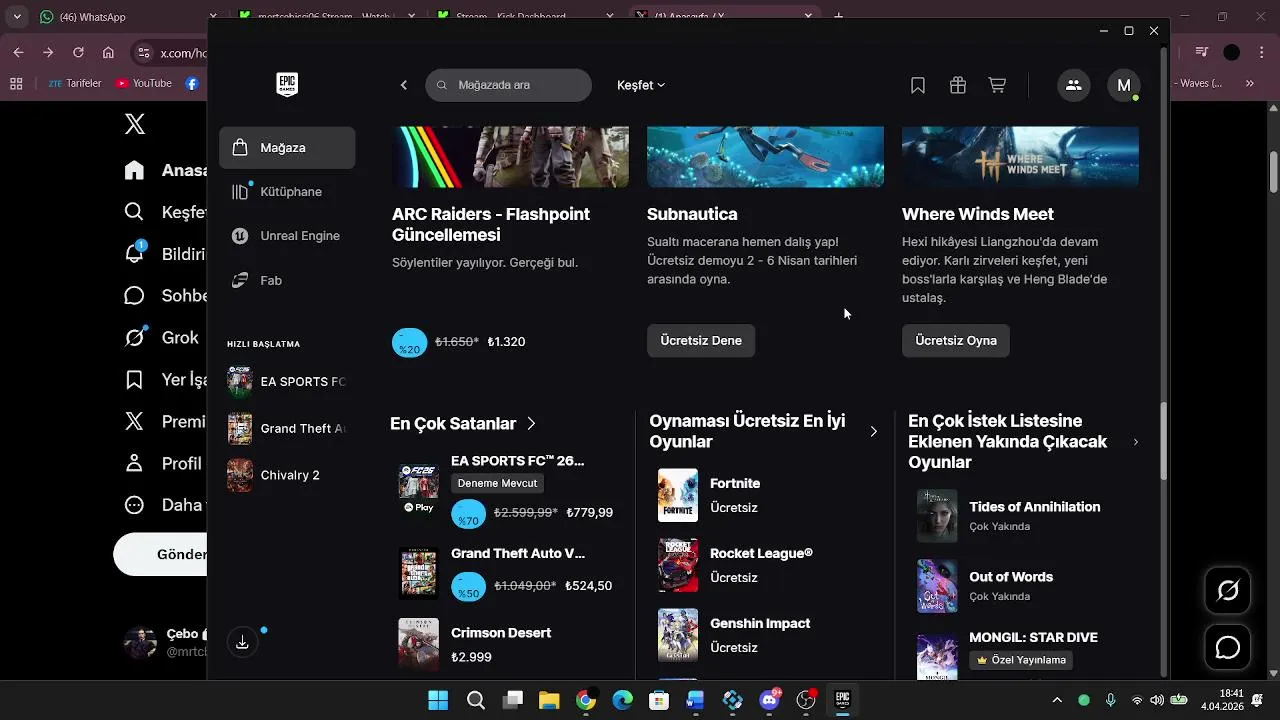Open Subnautica title link
The image size is (1280, 720).
point(692,214)
